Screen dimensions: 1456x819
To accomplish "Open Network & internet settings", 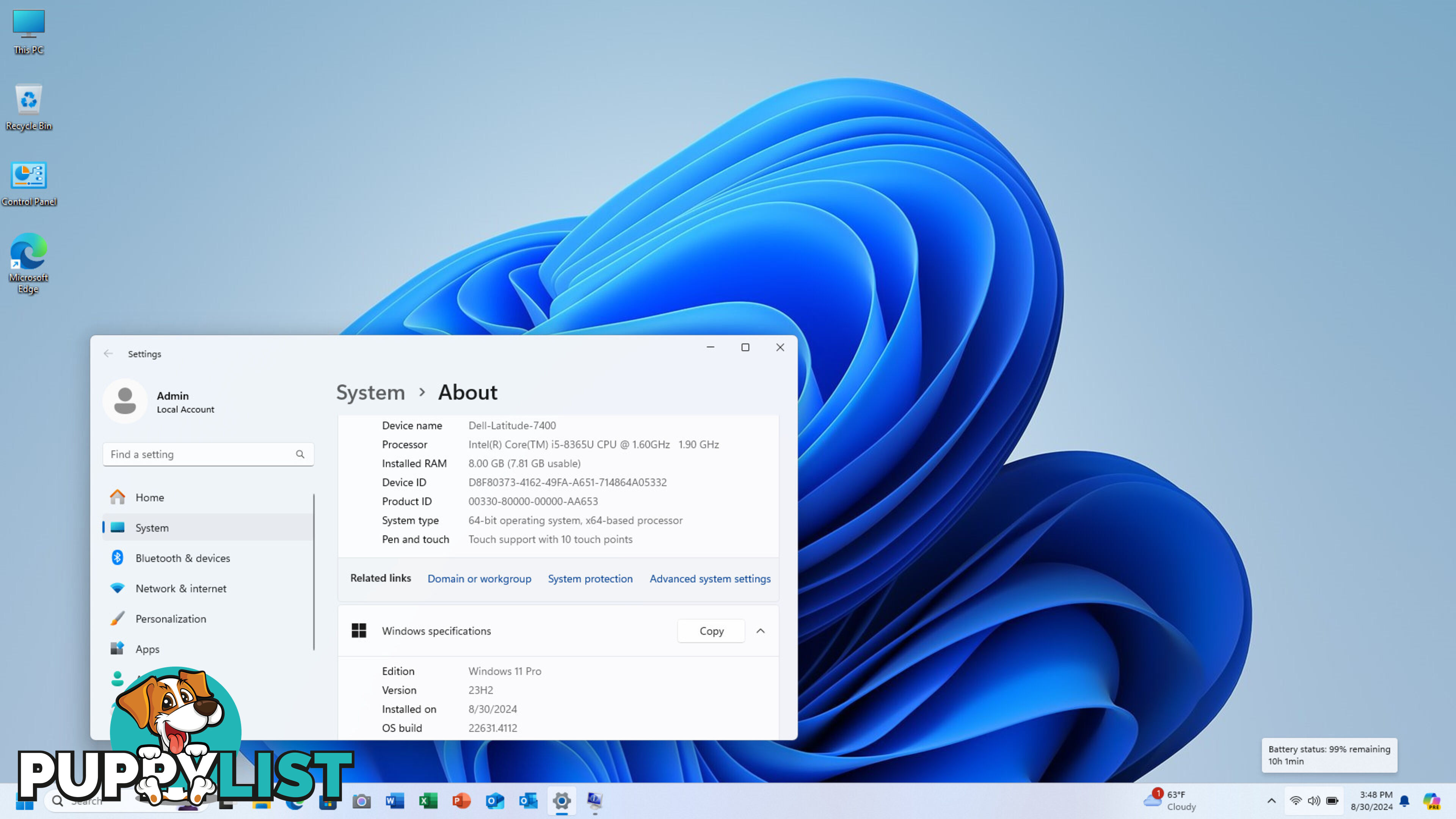I will pyautogui.click(x=207, y=588).
